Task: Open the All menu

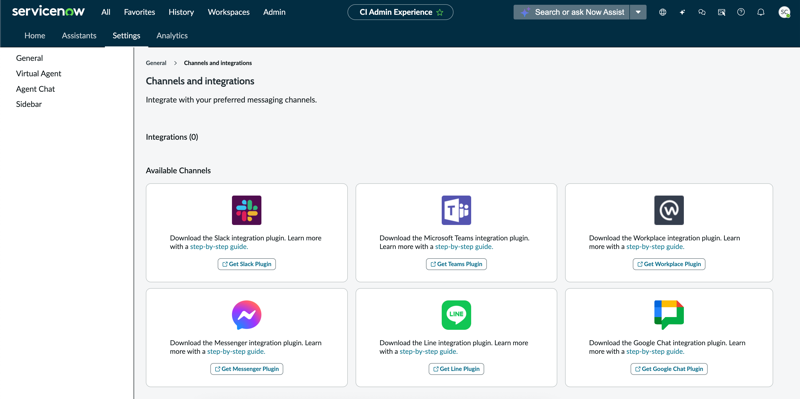Action: (106, 12)
